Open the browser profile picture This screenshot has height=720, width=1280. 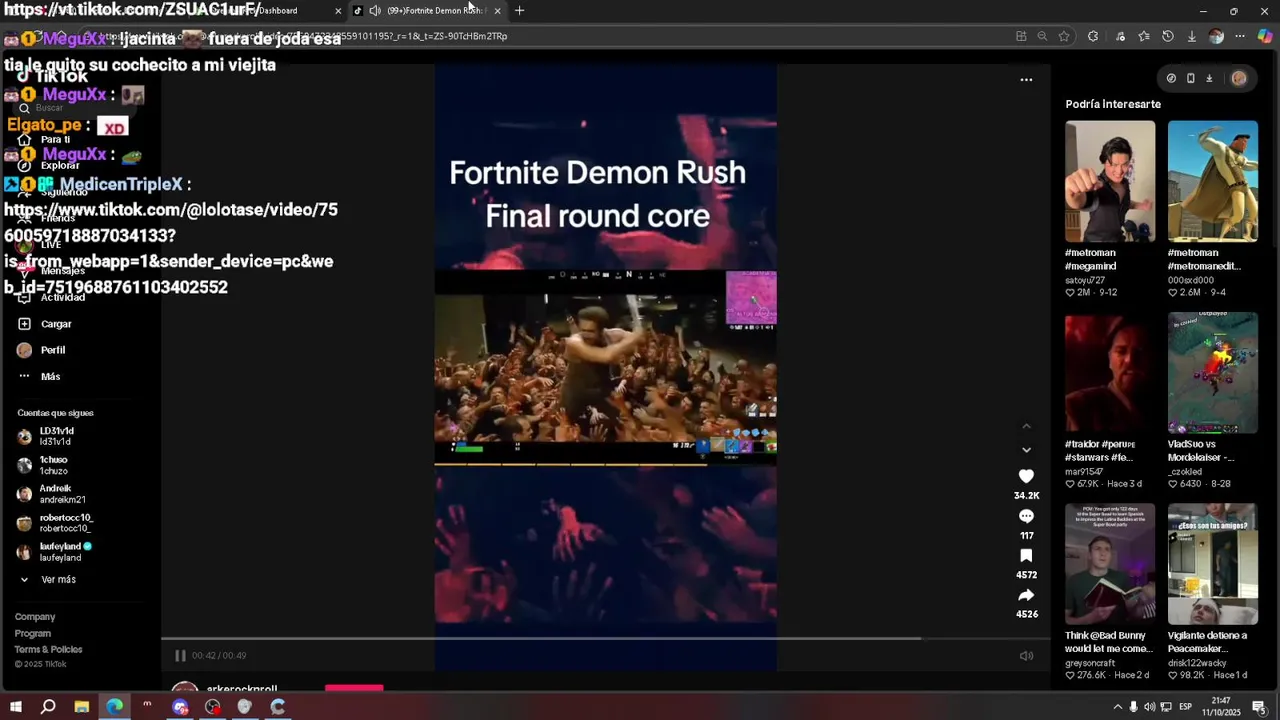point(1216,36)
